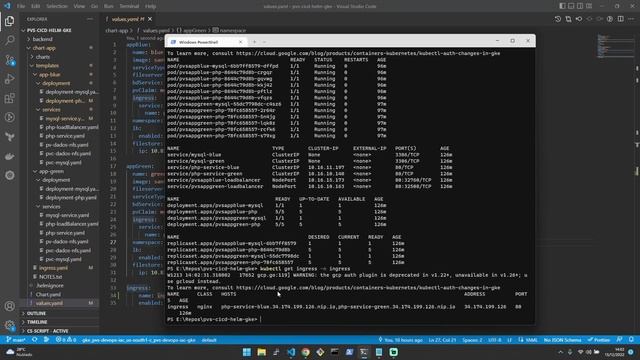Open Chart.yaml in explorer
The width and height of the screenshot is (640, 360).
coord(48,294)
